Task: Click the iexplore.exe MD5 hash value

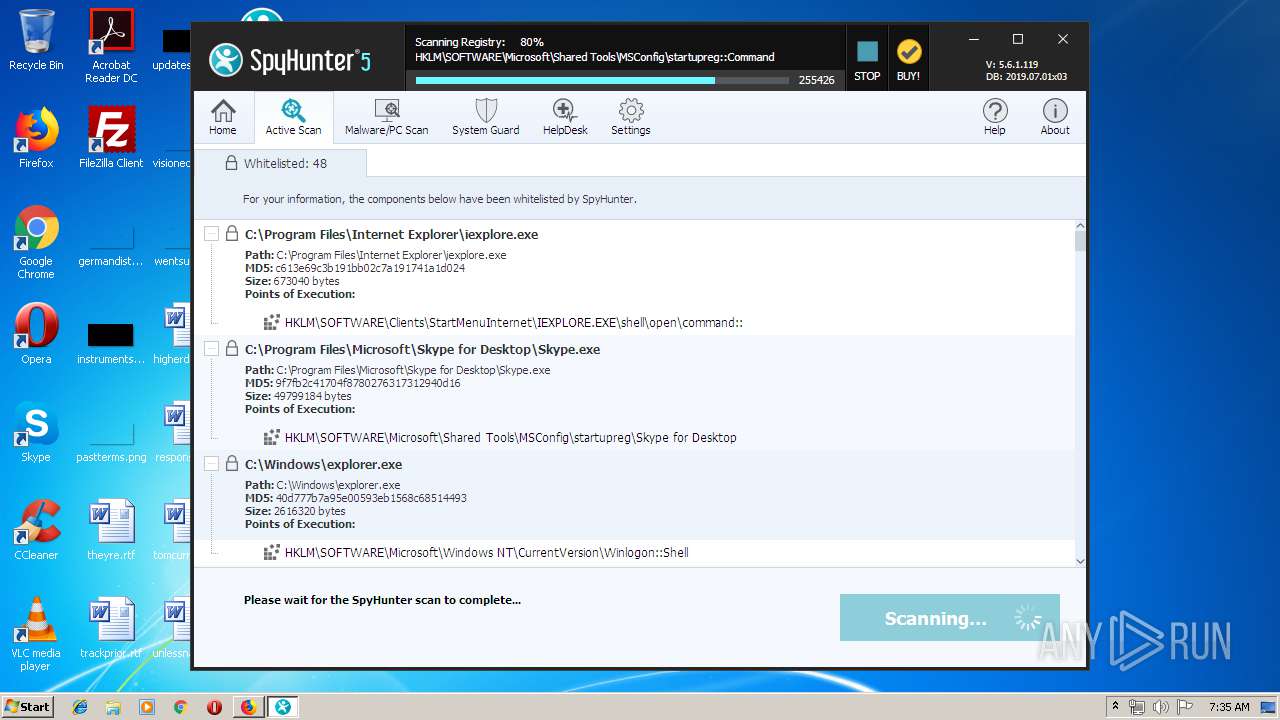Action: click(370, 268)
